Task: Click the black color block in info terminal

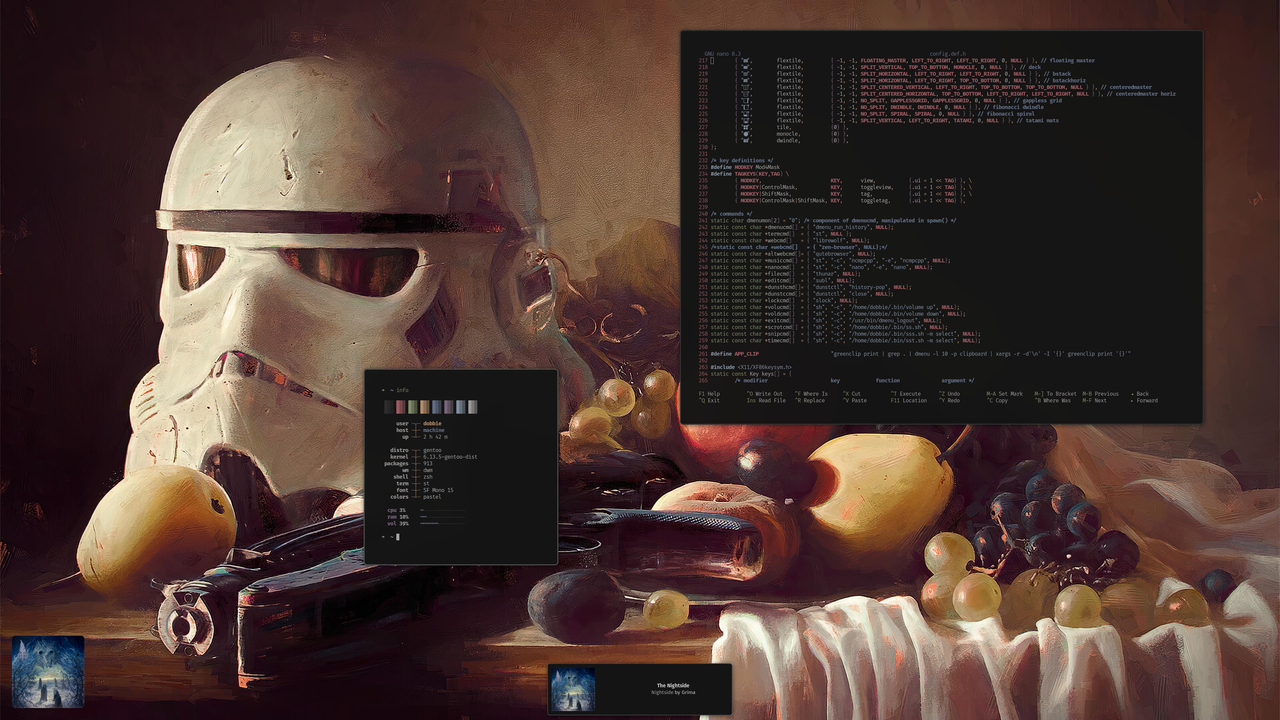Action: point(389,407)
